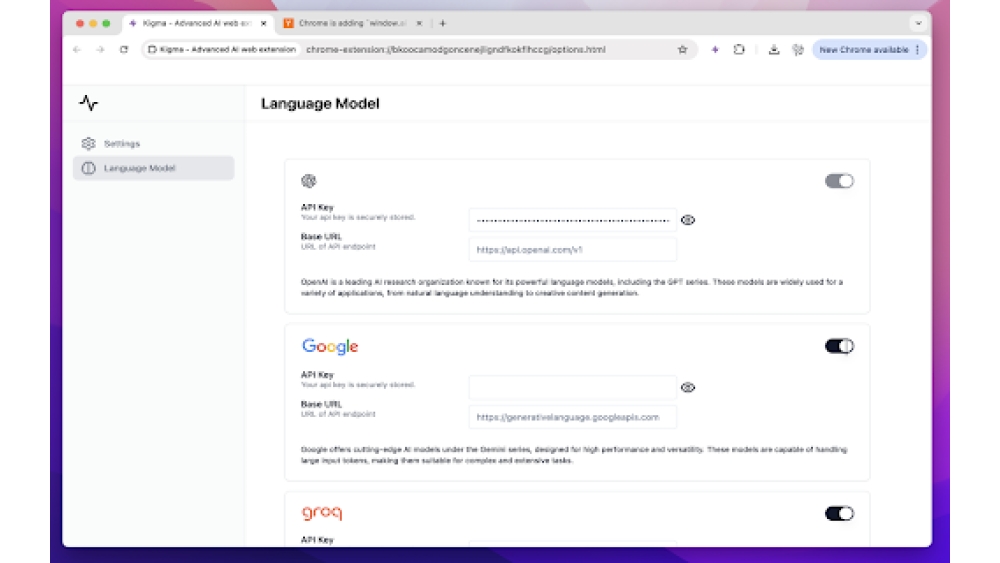Viewport: 1000px width, 563px height.
Task: Click the Kigma extension sparkle icon in toolbar
Action: coord(715,50)
